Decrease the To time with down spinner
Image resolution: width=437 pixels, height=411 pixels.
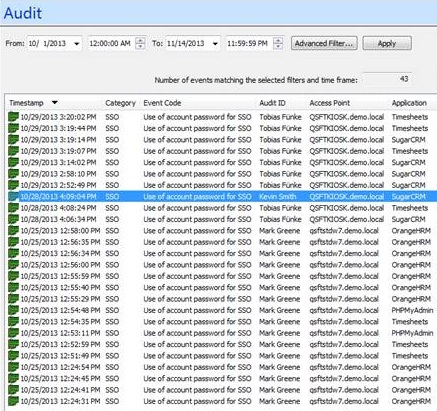click(x=278, y=46)
